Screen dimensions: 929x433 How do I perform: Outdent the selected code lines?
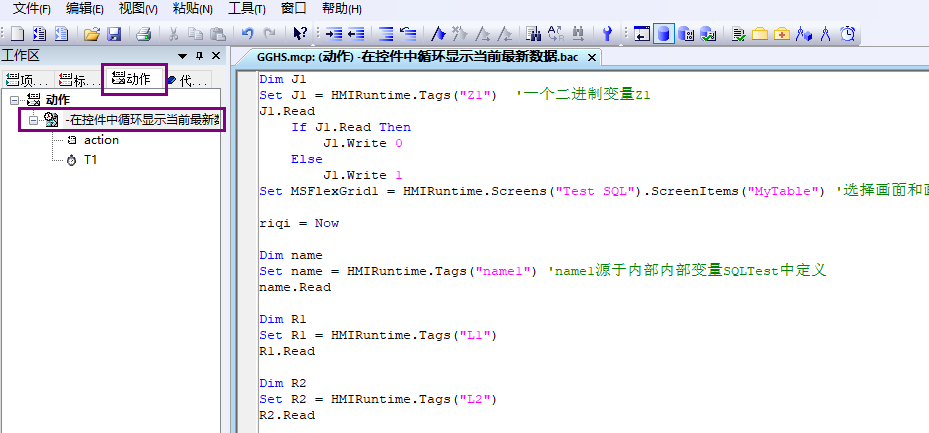(356, 34)
